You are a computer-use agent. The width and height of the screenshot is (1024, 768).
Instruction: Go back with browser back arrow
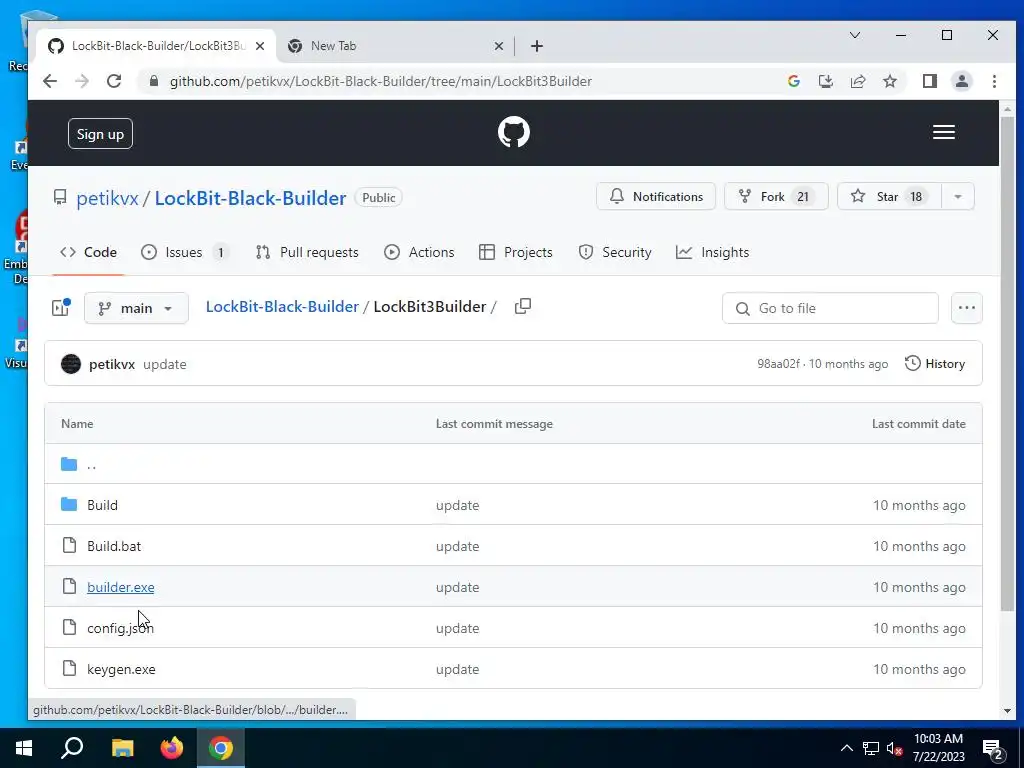[x=50, y=81]
